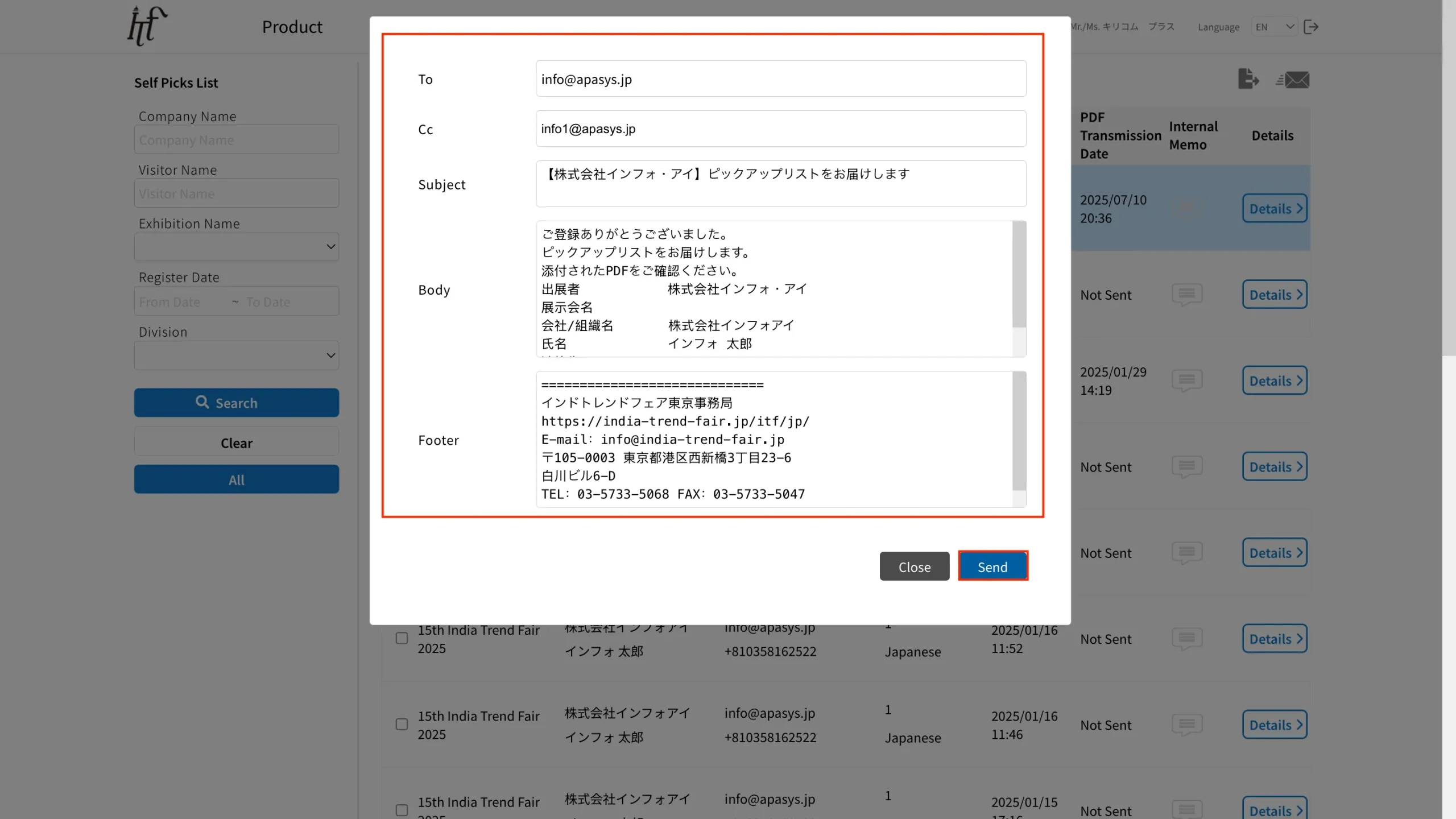Open internal memo icon in 2025/01/16 11:46 row

click(1187, 725)
